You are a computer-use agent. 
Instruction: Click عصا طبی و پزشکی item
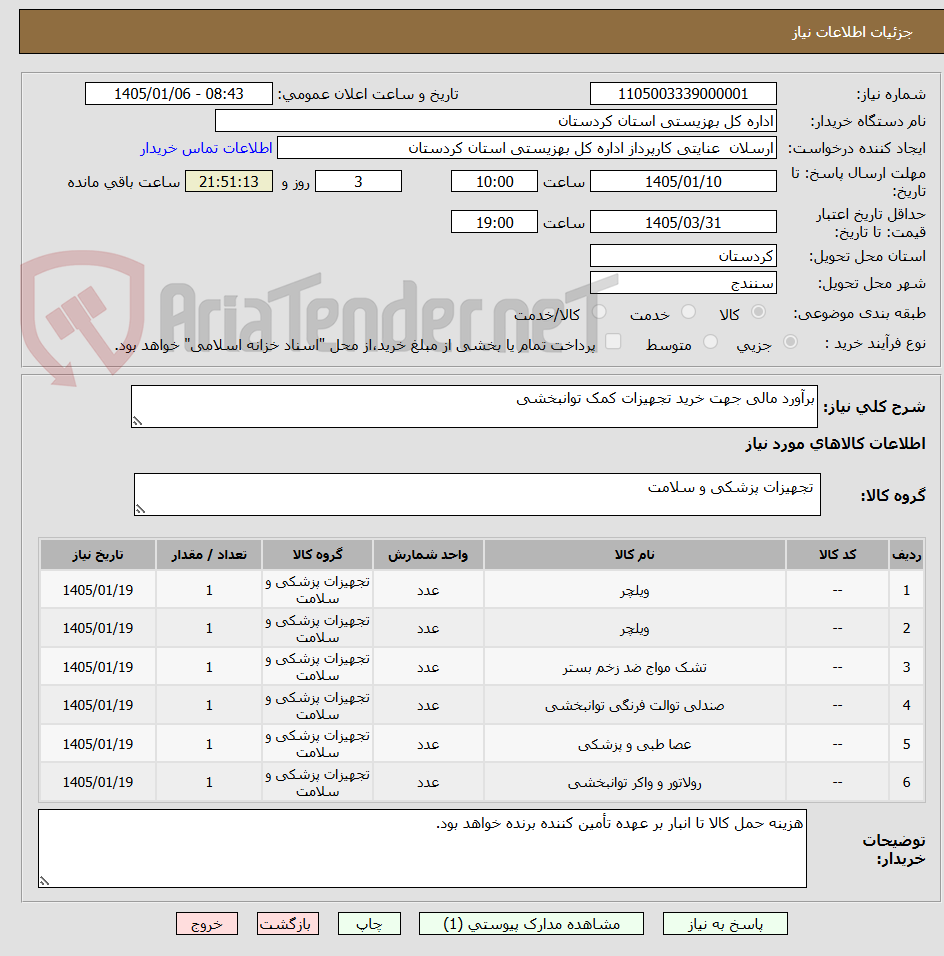click(x=634, y=744)
